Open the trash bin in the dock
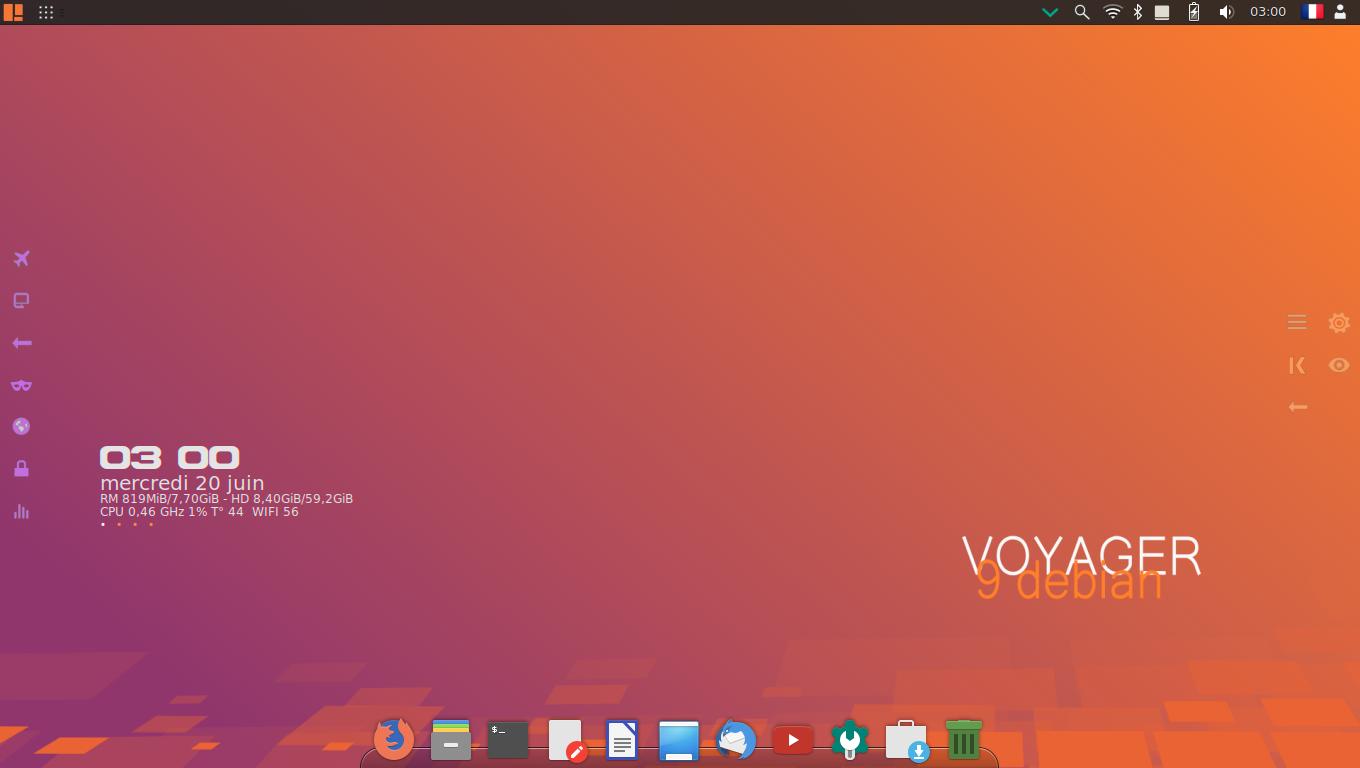 (964, 740)
